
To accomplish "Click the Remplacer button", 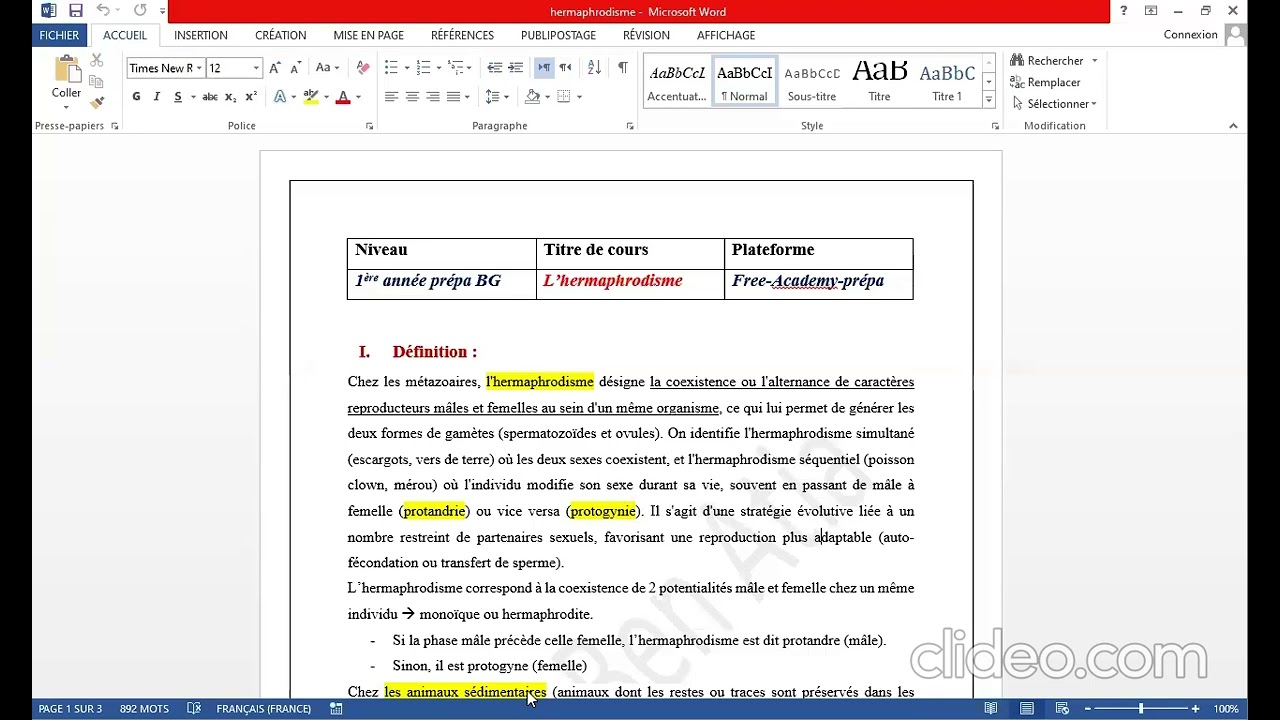I will [1045, 82].
